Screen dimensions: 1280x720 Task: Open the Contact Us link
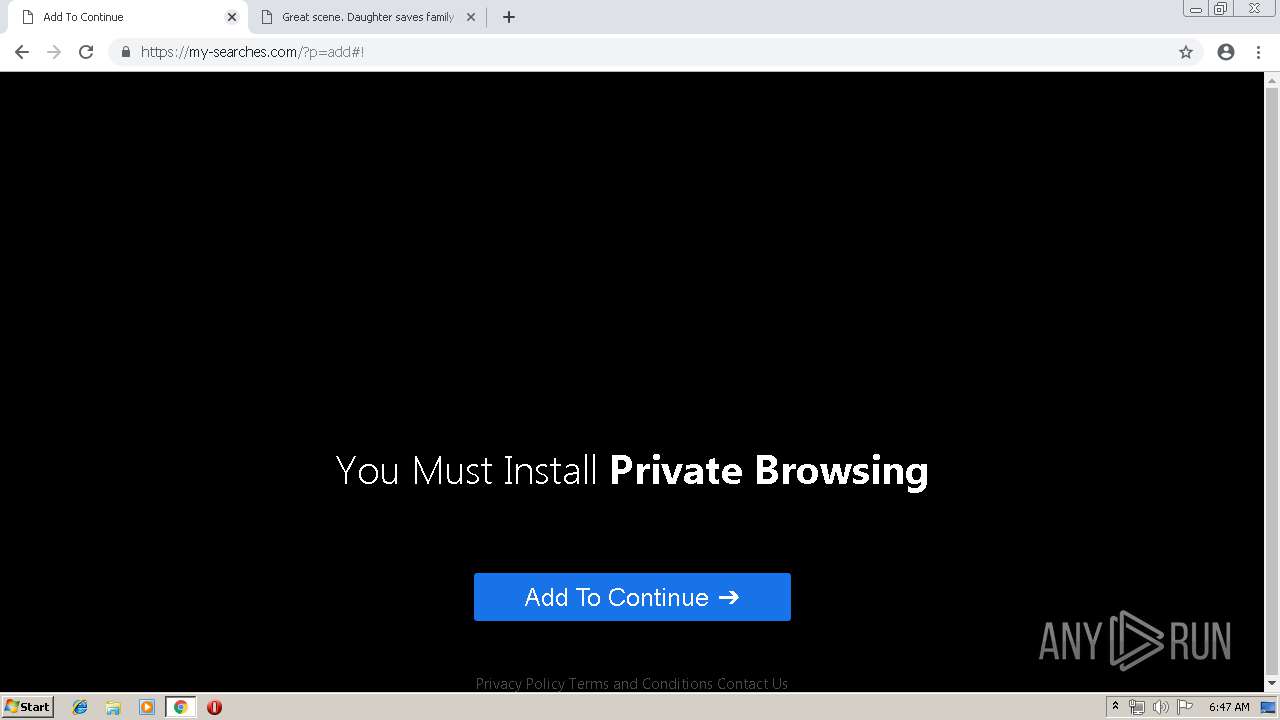(x=752, y=684)
